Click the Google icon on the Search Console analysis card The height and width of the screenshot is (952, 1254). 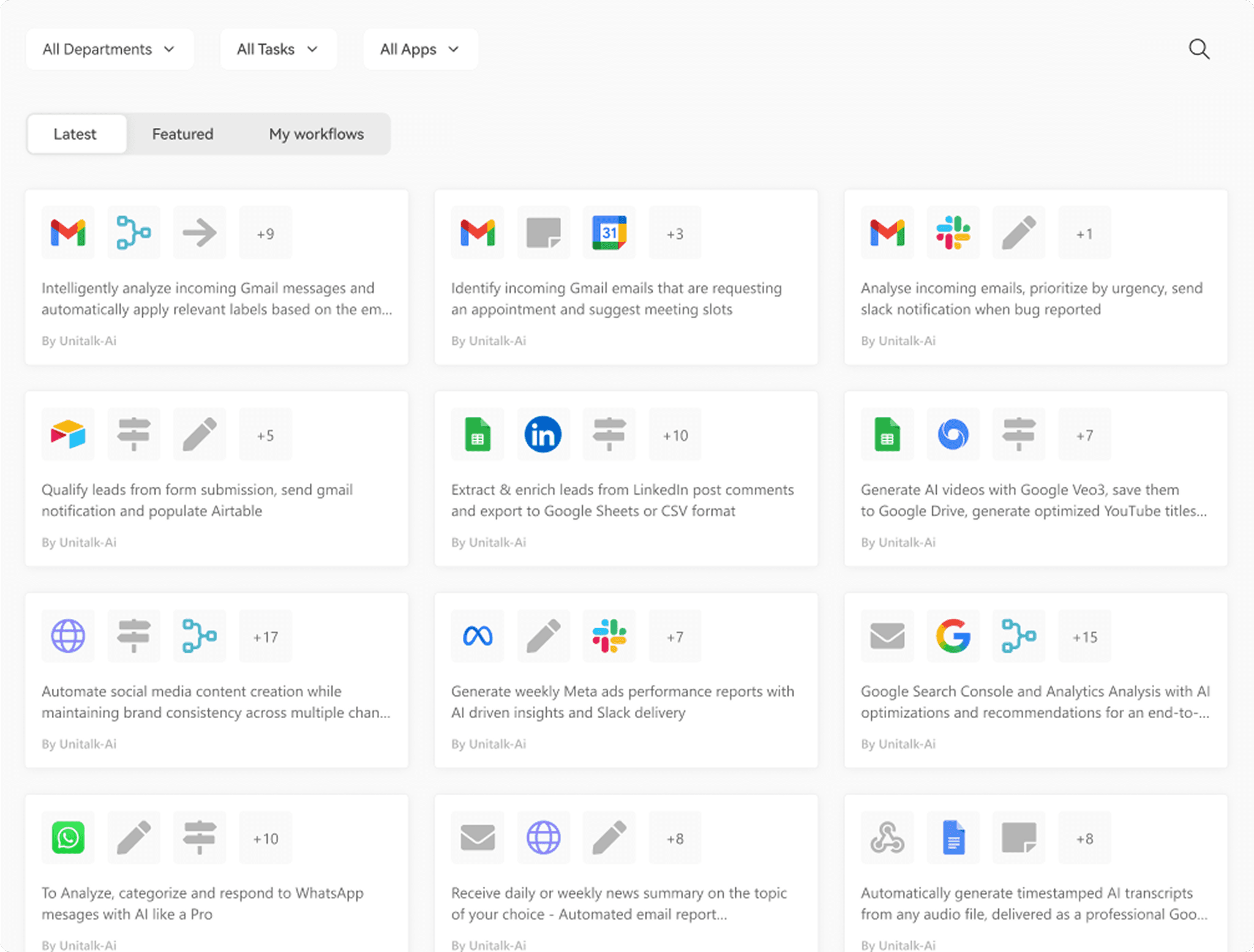(953, 635)
